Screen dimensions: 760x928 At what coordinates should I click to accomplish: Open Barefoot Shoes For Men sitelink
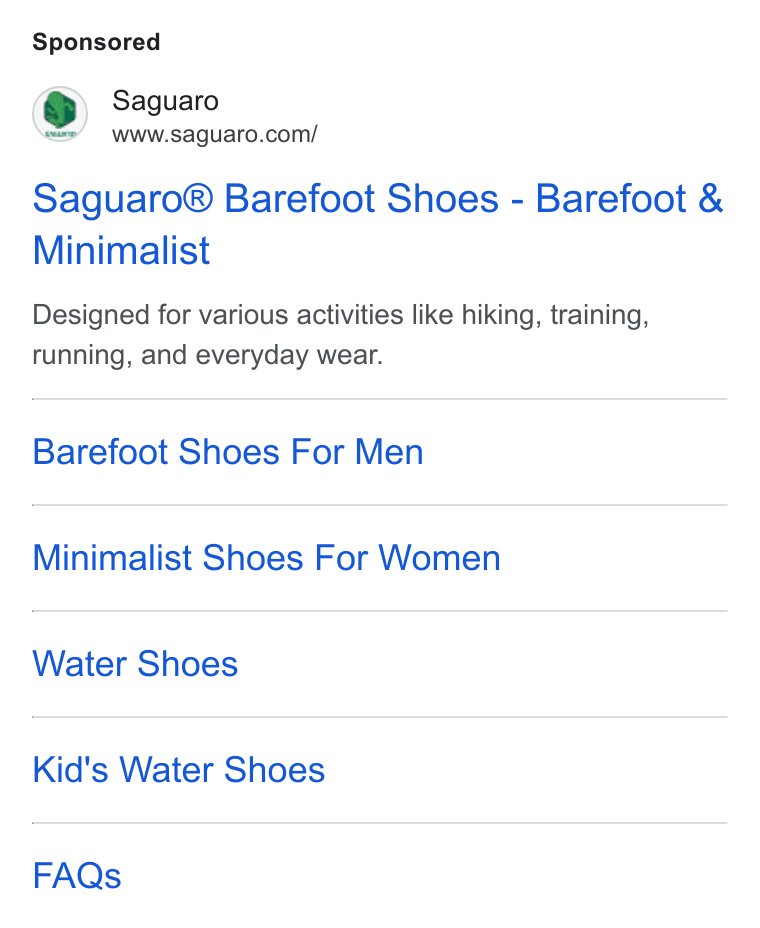(x=228, y=452)
